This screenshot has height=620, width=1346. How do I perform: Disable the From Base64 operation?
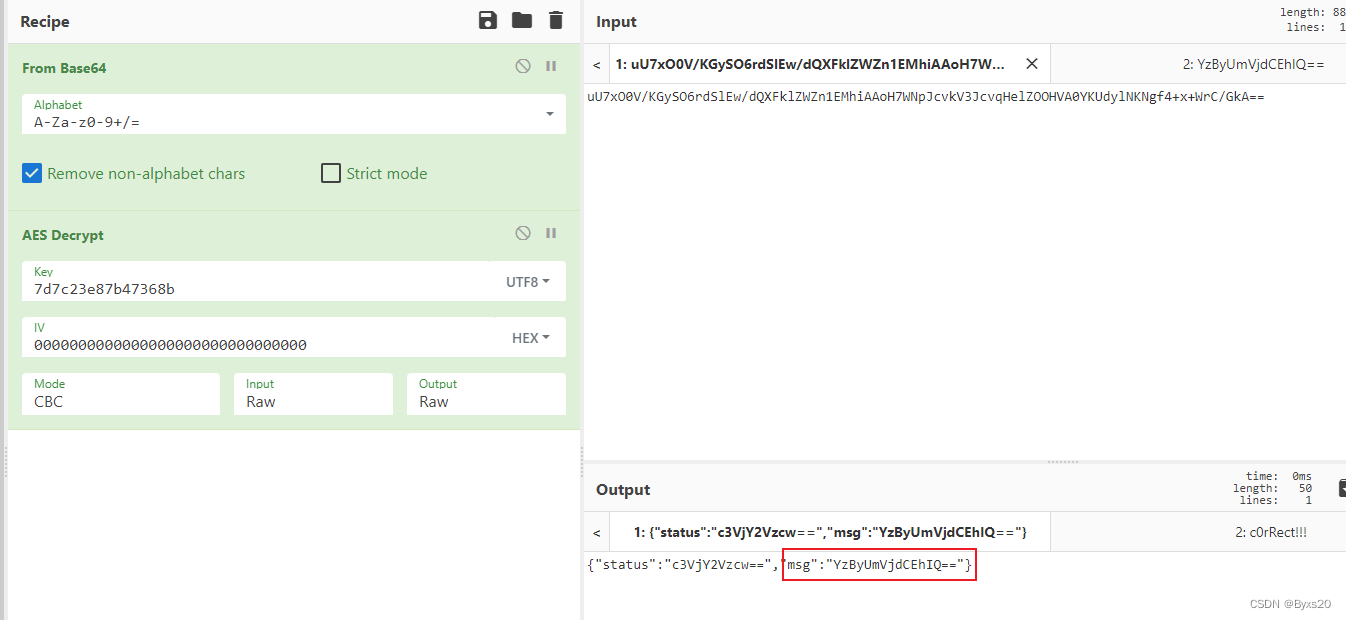coord(522,66)
